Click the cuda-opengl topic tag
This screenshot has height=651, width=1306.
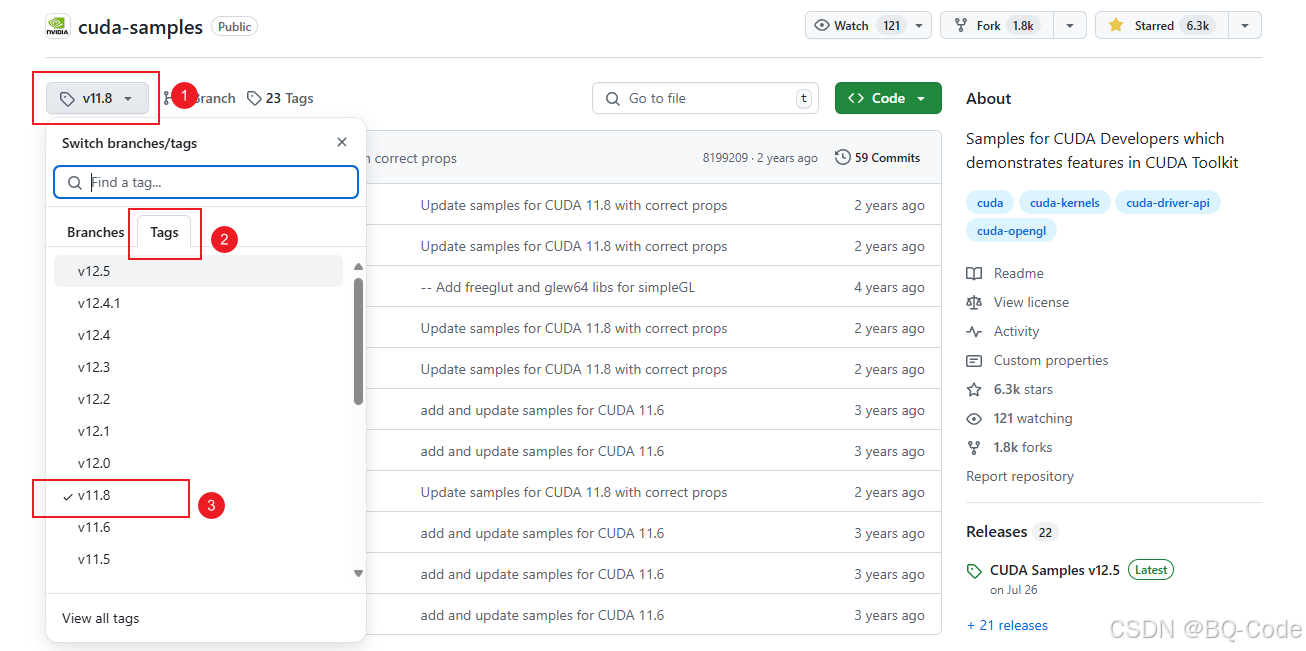pos(1011,231)
